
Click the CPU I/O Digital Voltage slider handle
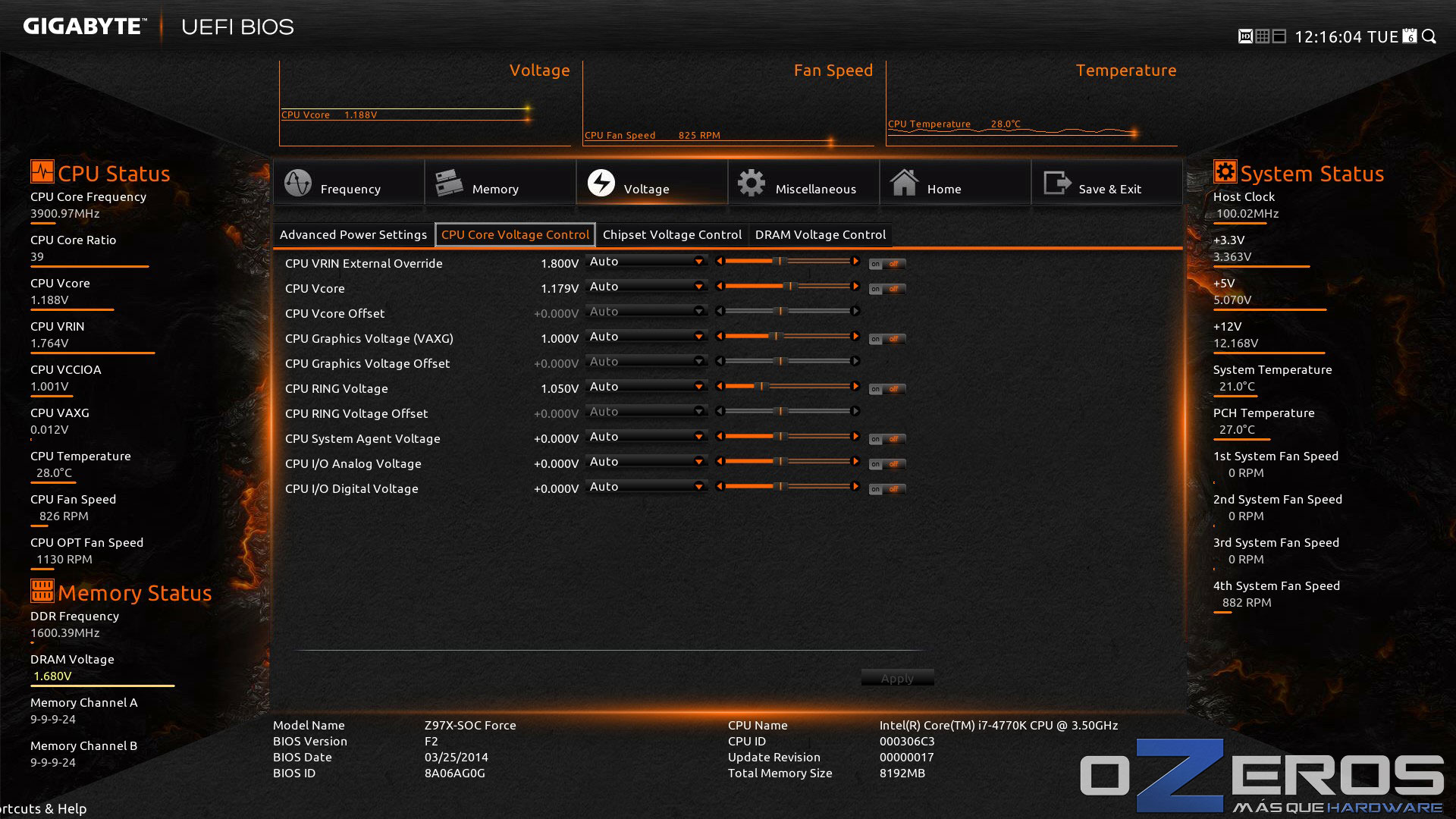tap(780, 487)
